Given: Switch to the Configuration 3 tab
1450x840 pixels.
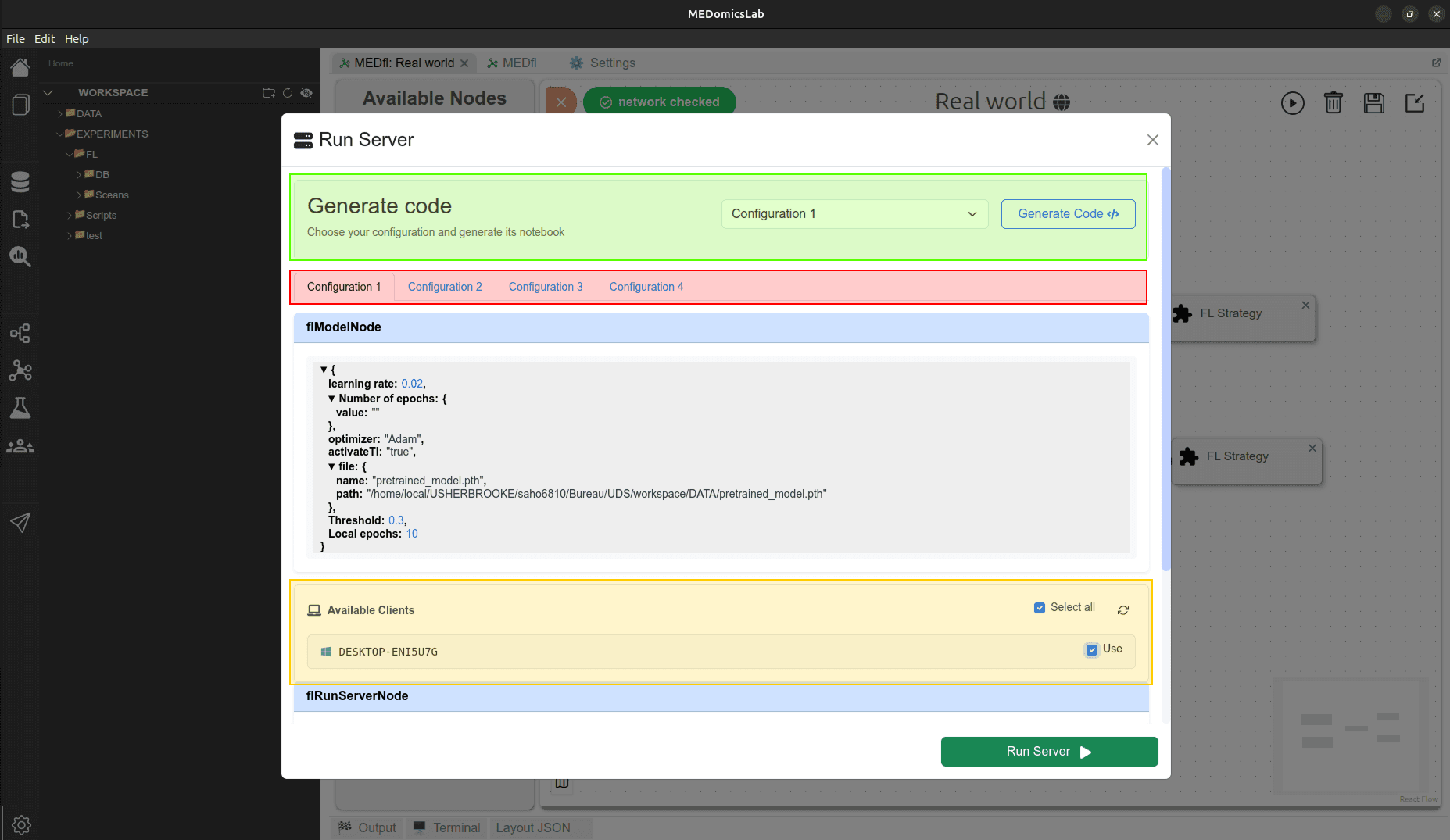Looking at the screenshot, I should click(546, 287).
